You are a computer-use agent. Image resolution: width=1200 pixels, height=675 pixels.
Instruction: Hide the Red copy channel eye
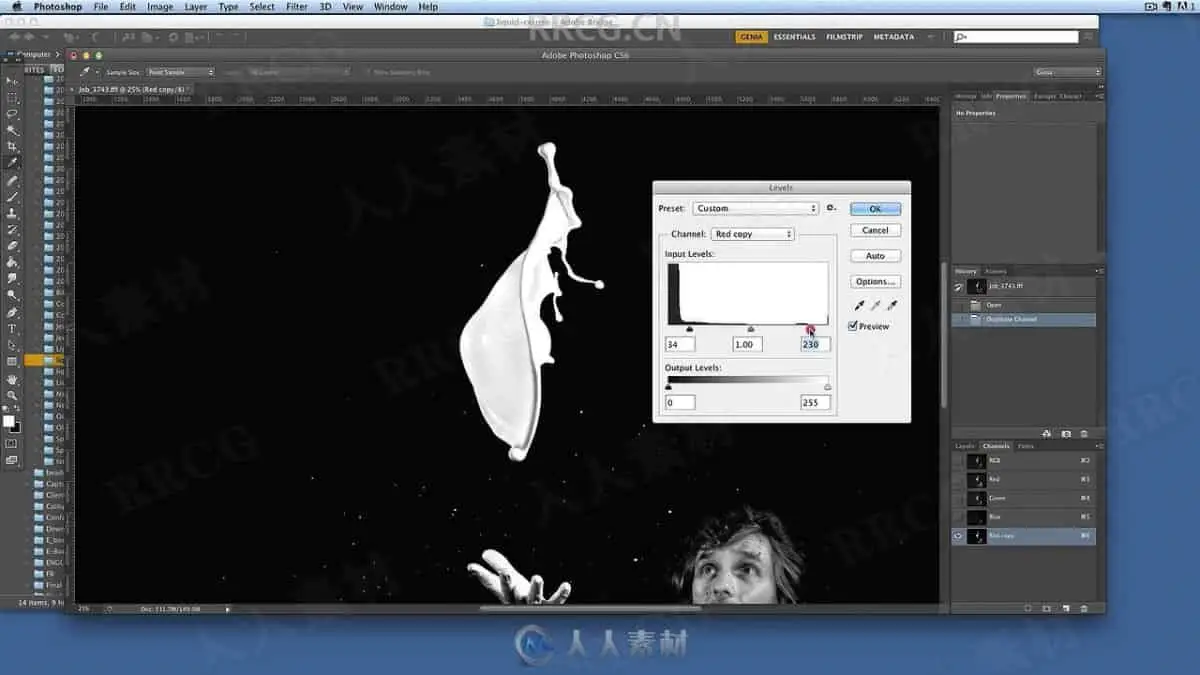pos(959,537)
